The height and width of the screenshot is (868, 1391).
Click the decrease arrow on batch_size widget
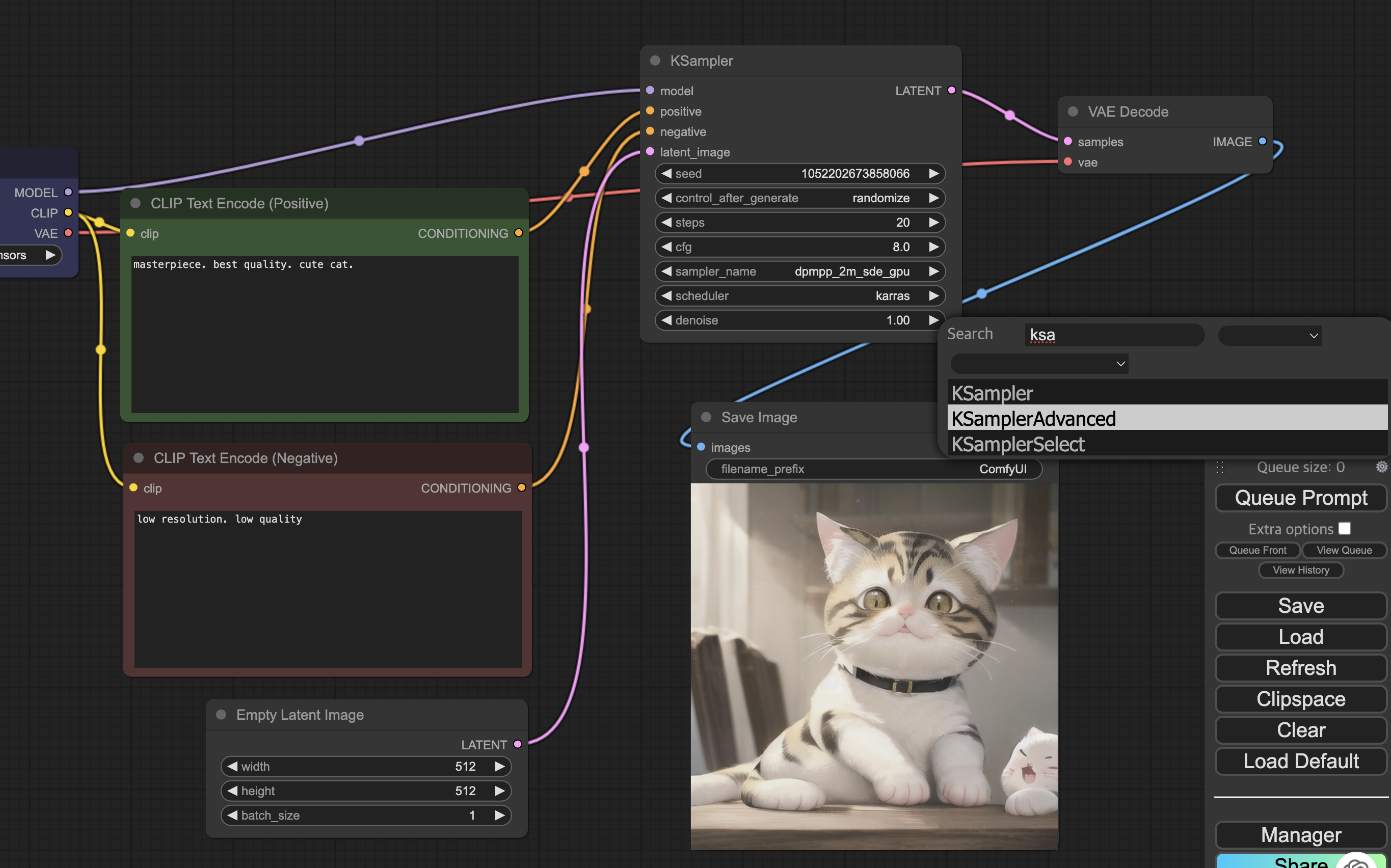click(232, 815)
